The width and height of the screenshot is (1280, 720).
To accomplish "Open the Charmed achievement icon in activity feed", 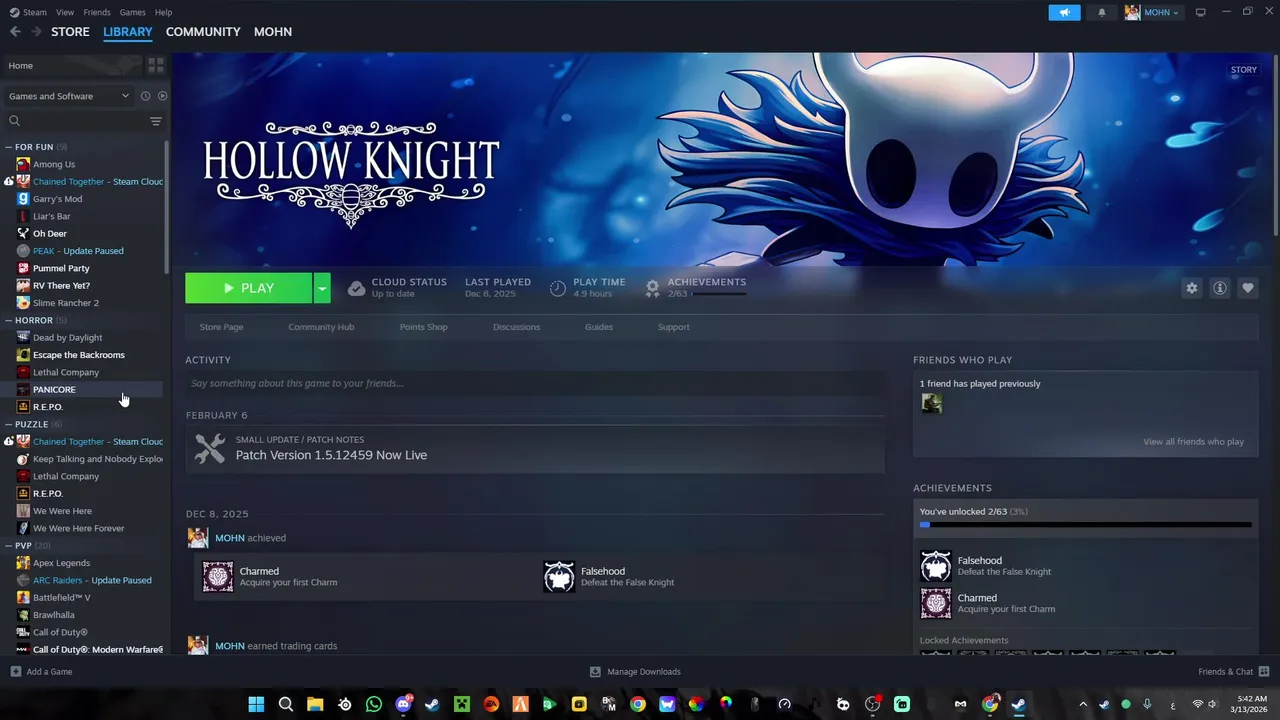I will click(218, 577).
